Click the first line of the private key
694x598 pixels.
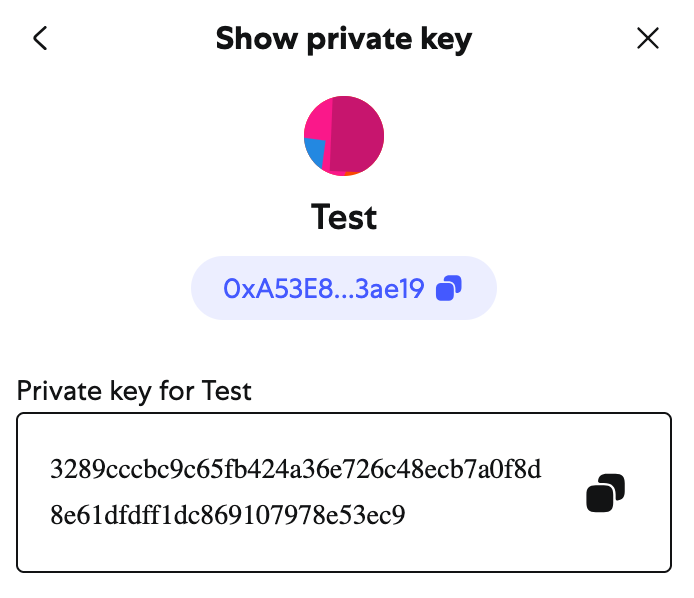[296, 469]
